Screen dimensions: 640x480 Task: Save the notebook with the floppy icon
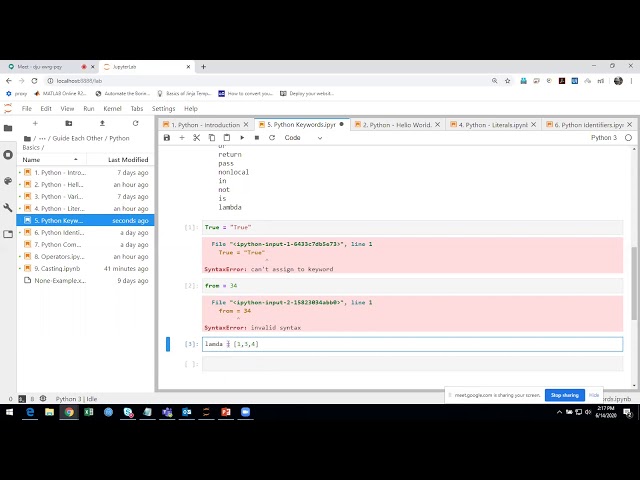click(167, 138)
